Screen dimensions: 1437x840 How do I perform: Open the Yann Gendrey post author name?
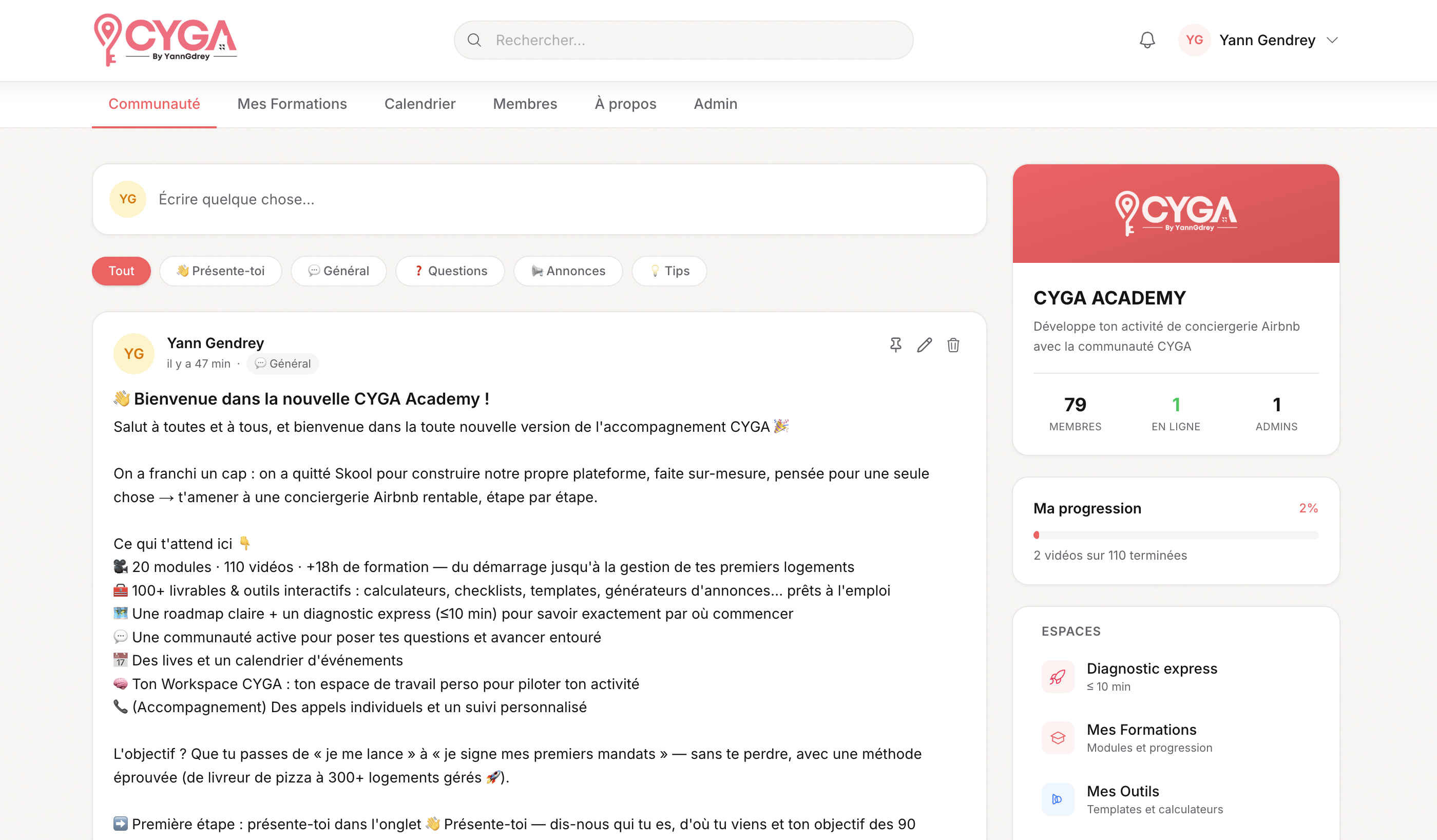[x=216, y=343]
